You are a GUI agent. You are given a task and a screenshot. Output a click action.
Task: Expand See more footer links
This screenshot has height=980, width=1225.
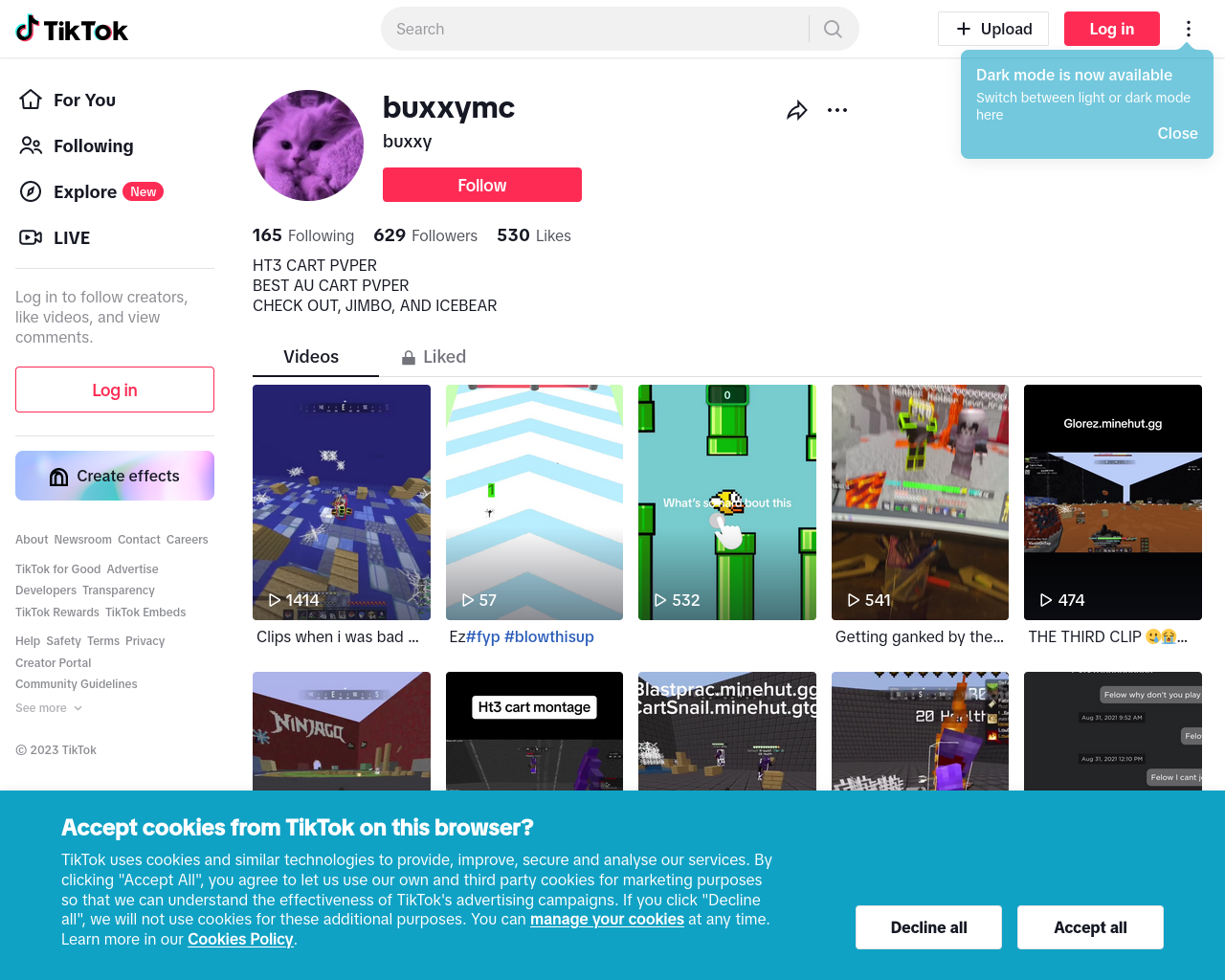click(x=49, y=708)
